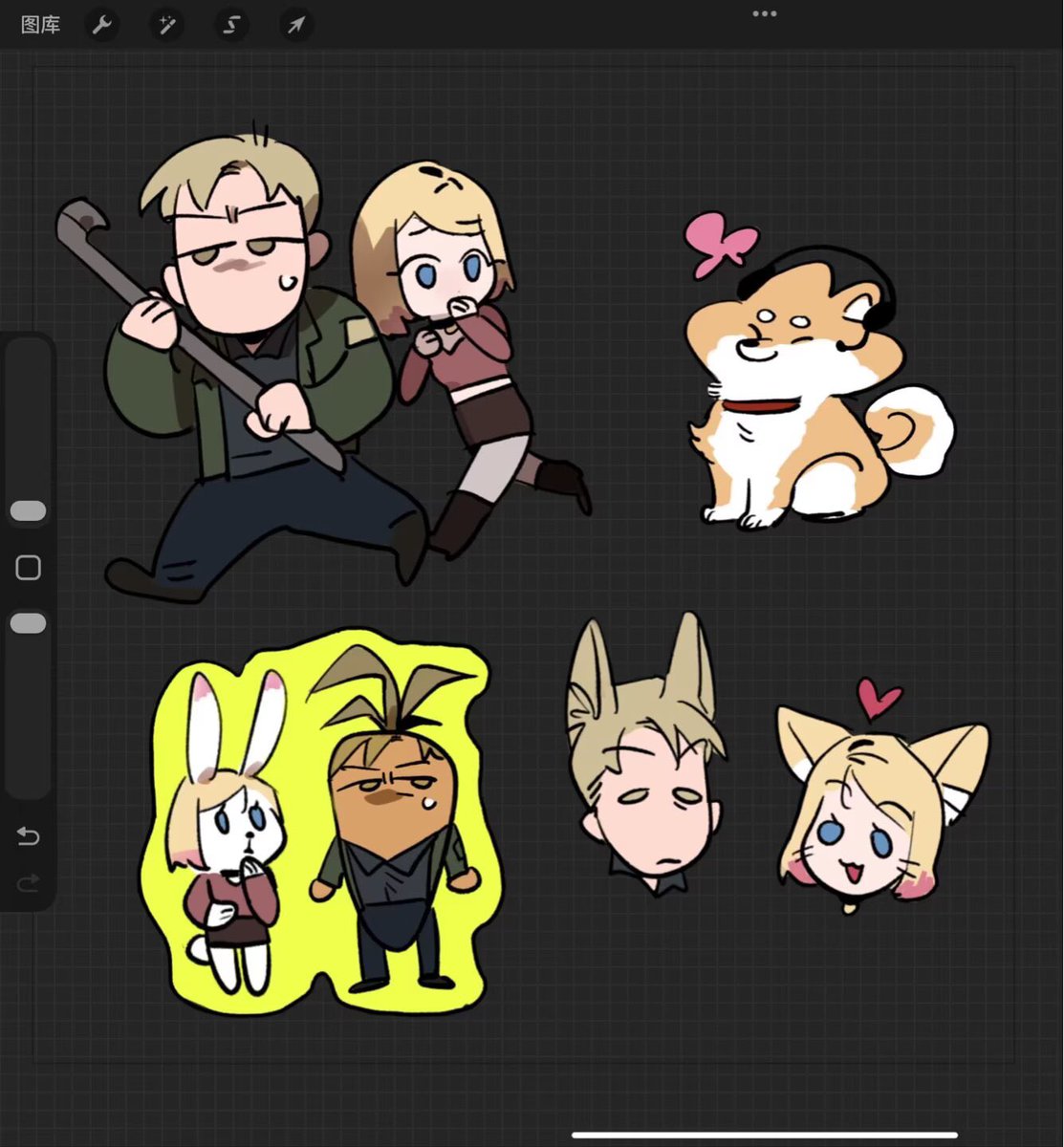Open the 图库 gallery
1064x1147 pixels.
point(40,25)
